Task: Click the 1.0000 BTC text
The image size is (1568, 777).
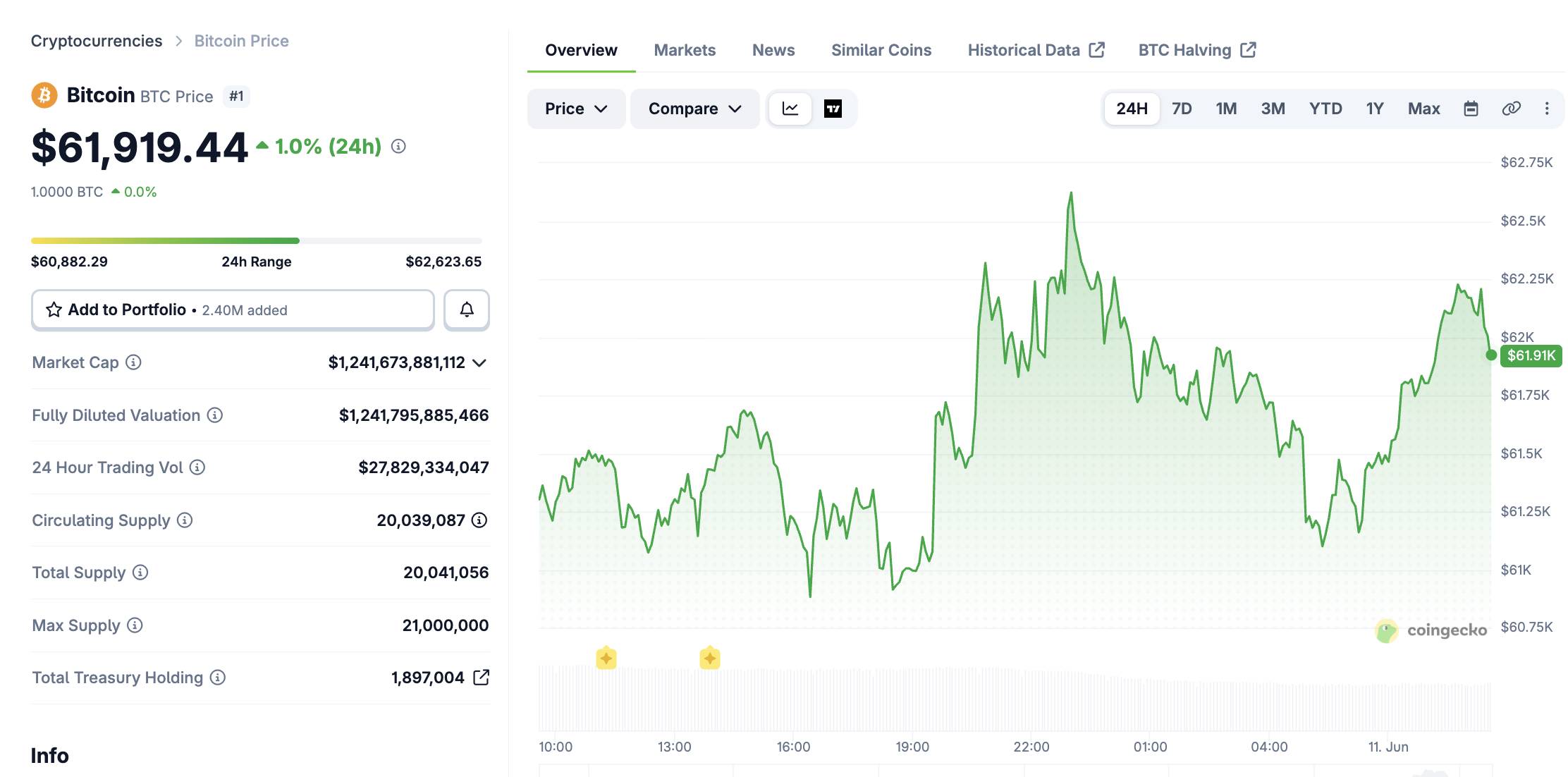Action: click(67, 192)
